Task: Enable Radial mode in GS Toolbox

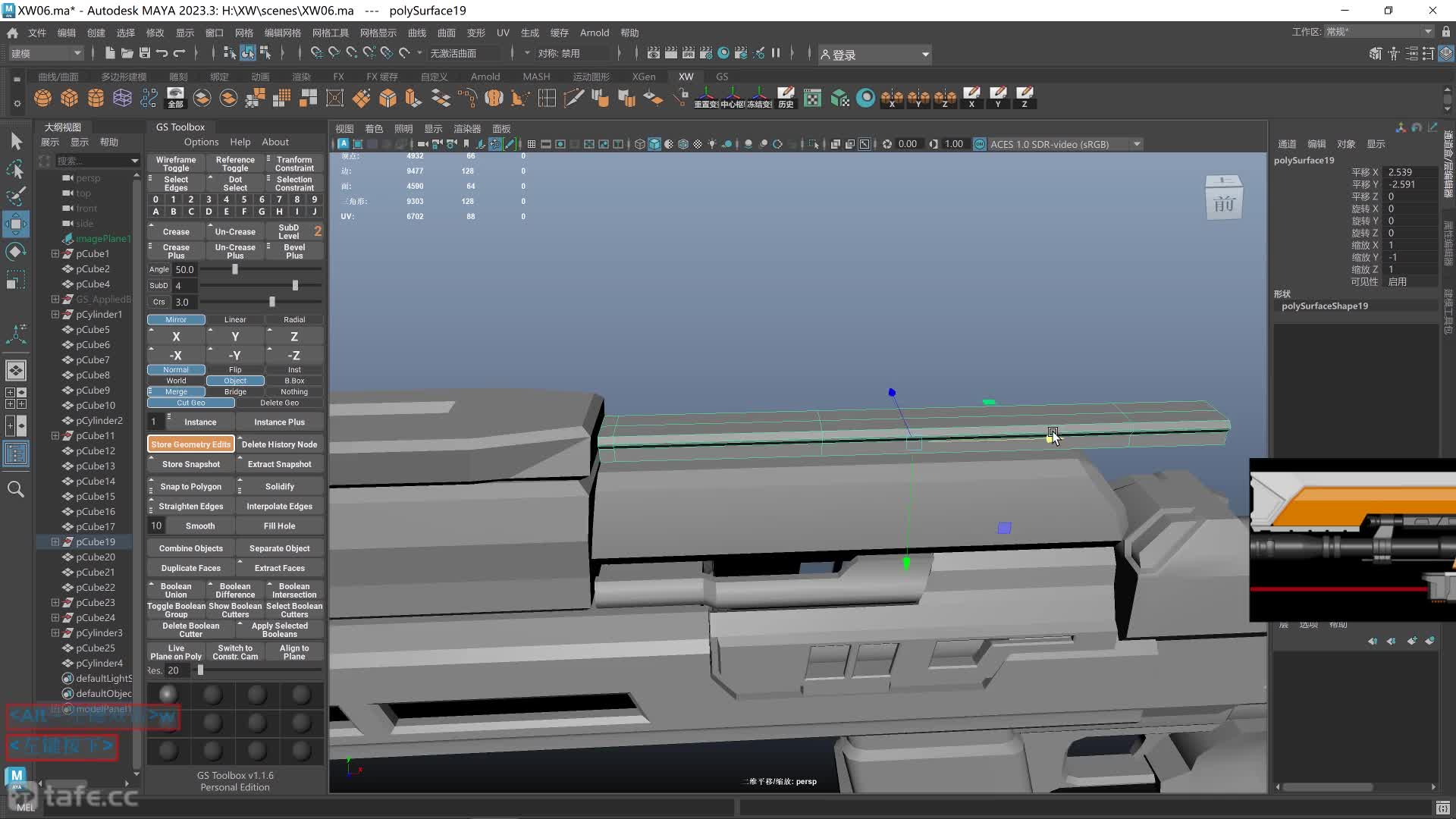Action: (x=294, y=319)
